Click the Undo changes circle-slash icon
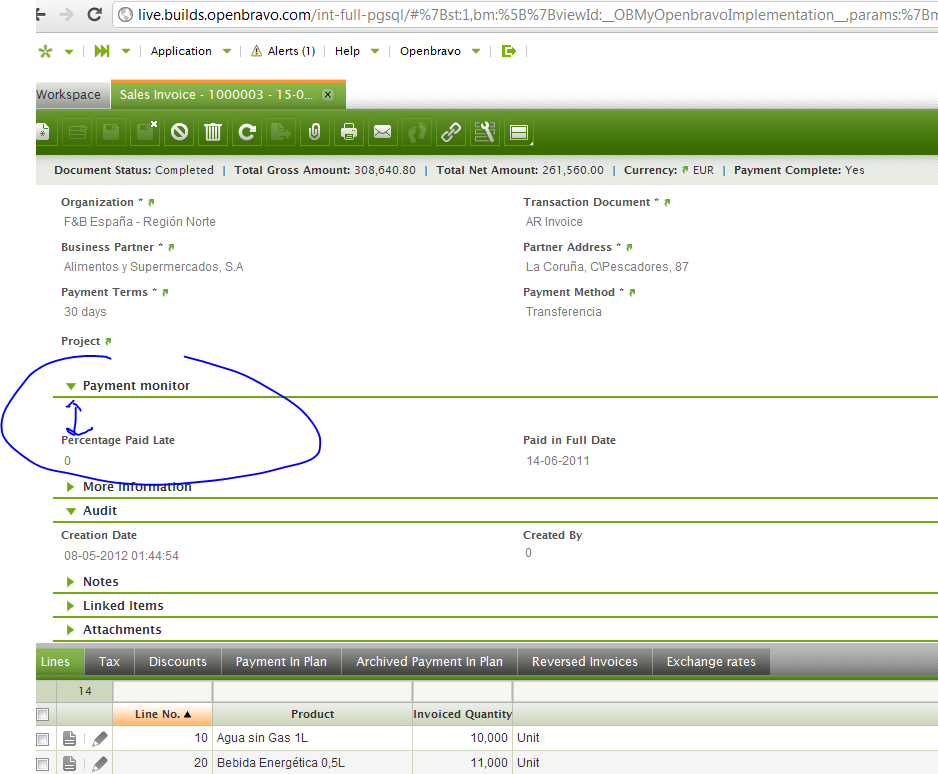 (179, 131)
